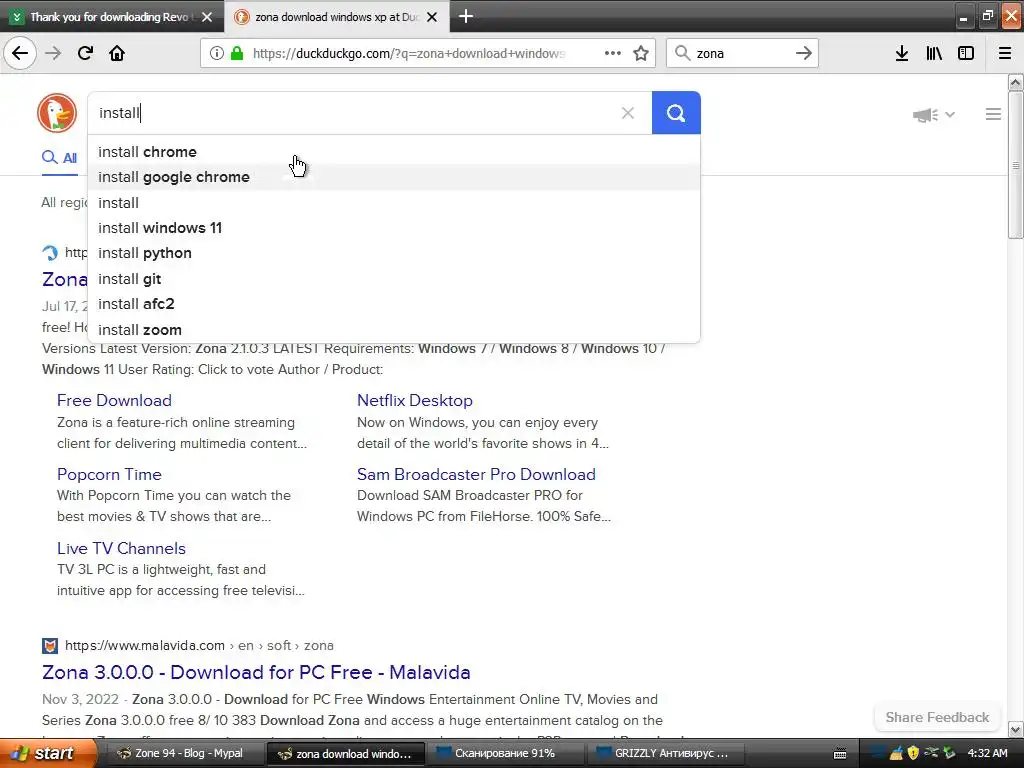This screenshot has width=1024, height=768.
Task: Choose suggestion install git
Action: [x=394, y=279]
